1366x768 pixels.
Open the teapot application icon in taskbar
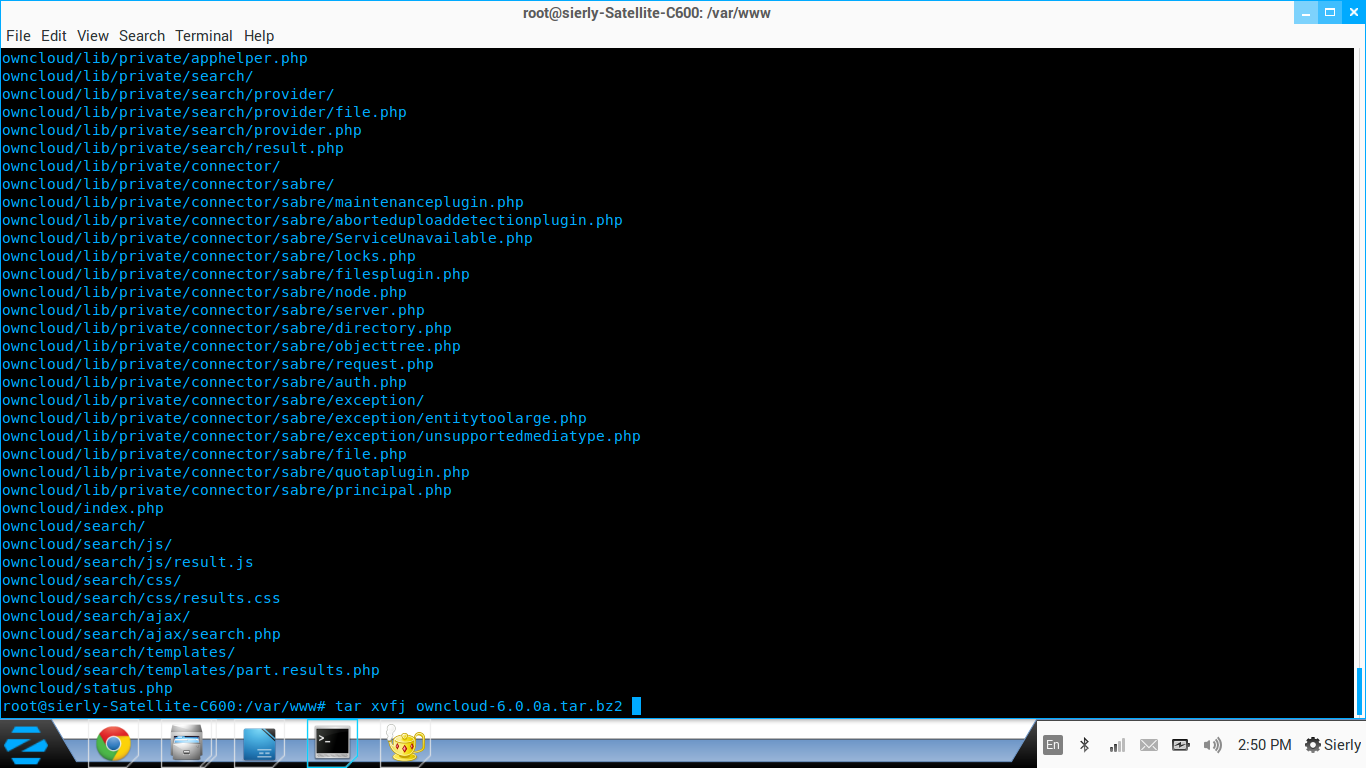[407, 745]
